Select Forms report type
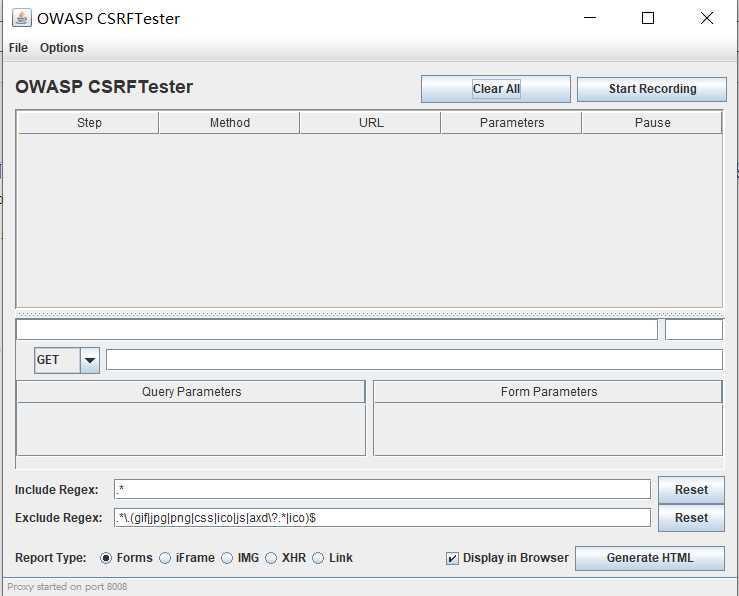739x596 pixels. click(x=126, y=558)
